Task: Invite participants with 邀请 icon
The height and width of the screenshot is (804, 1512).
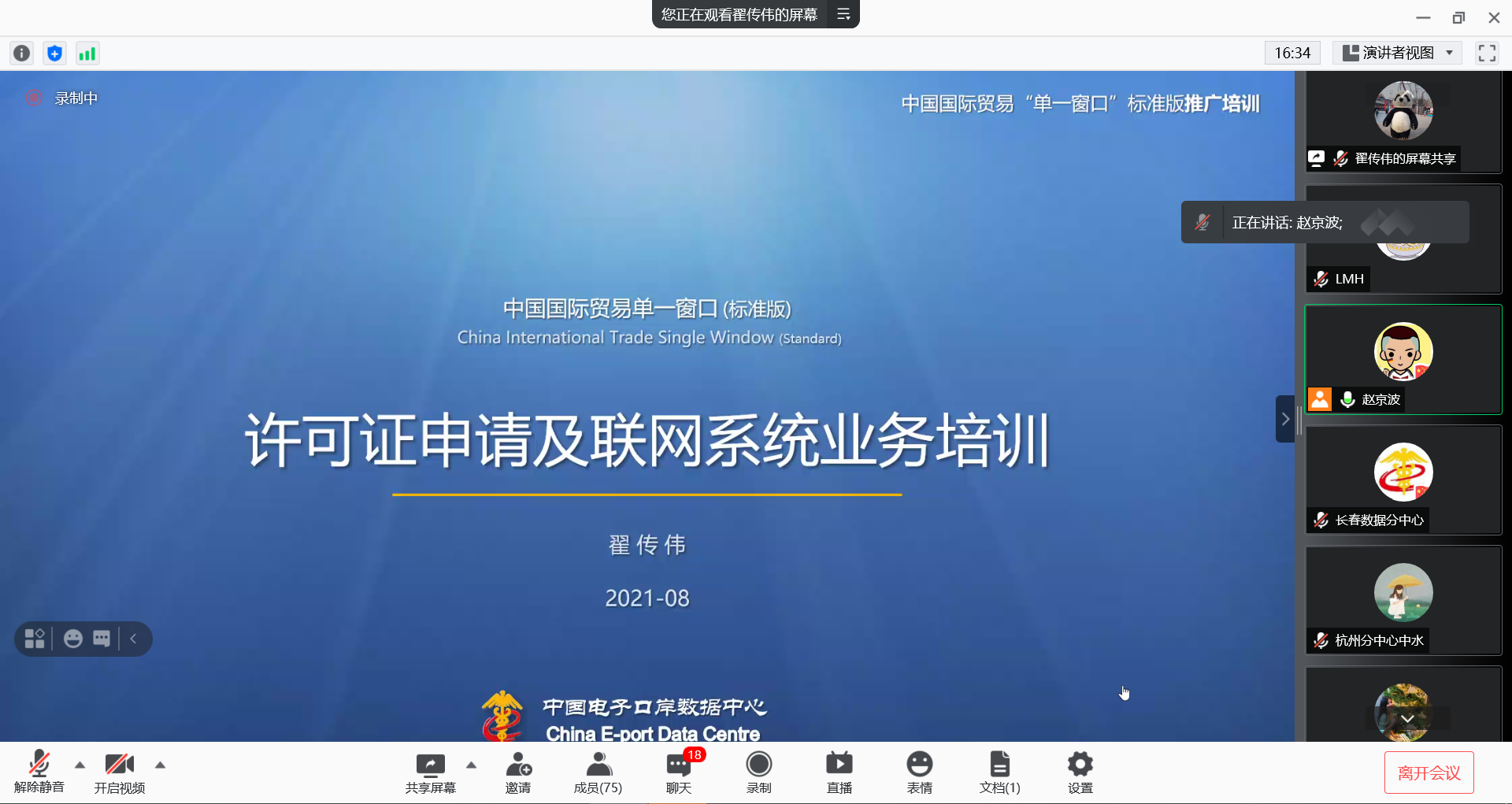Action: coord(518,772)
